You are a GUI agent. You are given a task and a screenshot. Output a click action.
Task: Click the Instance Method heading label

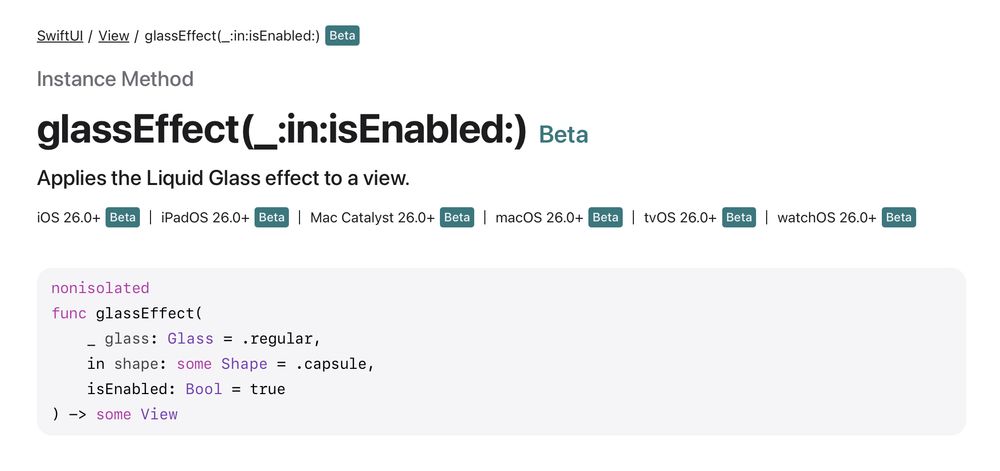(115, 79)
